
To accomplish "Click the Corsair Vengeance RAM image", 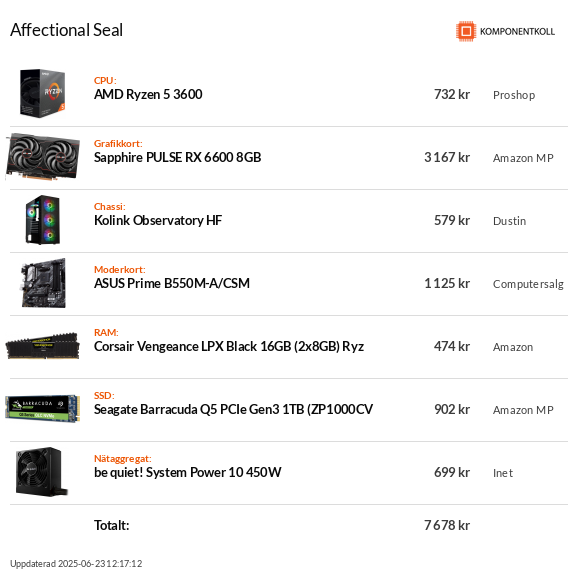I will [43, 346].
